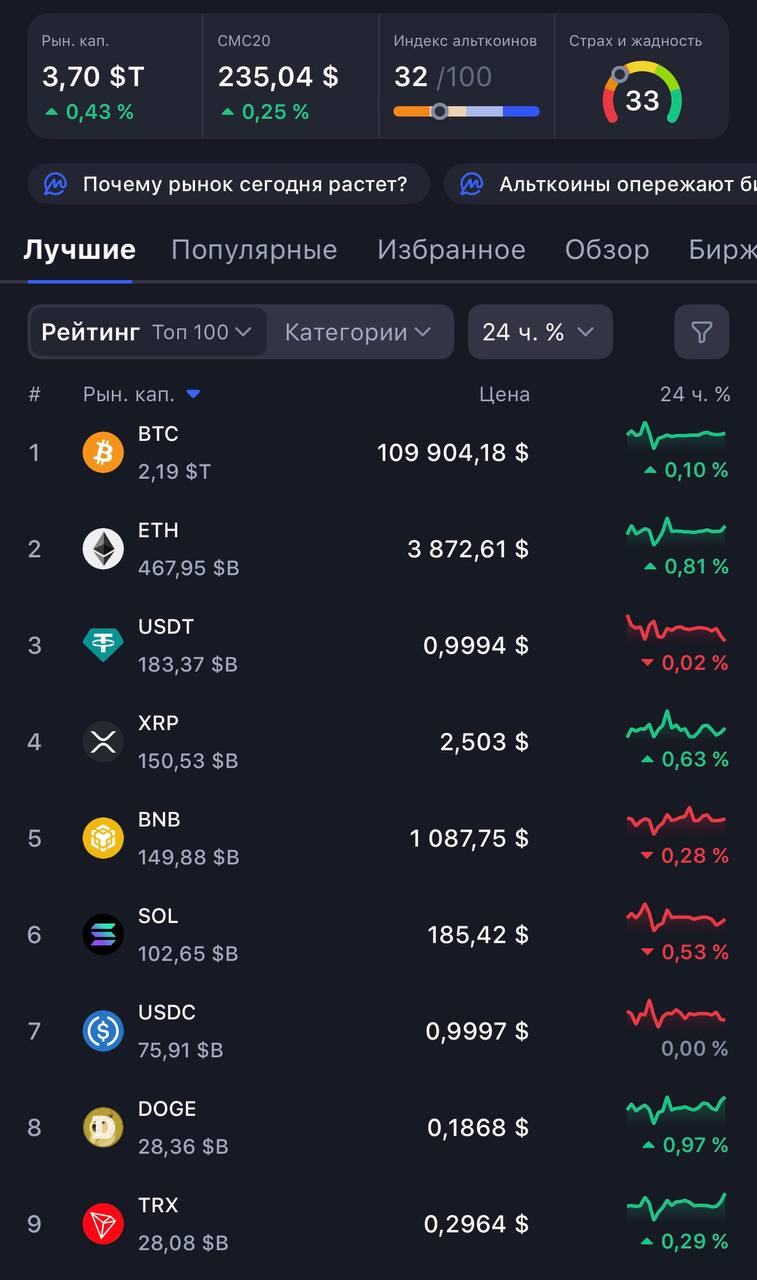
Task: Tap the Dogecoin icon
Action: (103, 1127)
